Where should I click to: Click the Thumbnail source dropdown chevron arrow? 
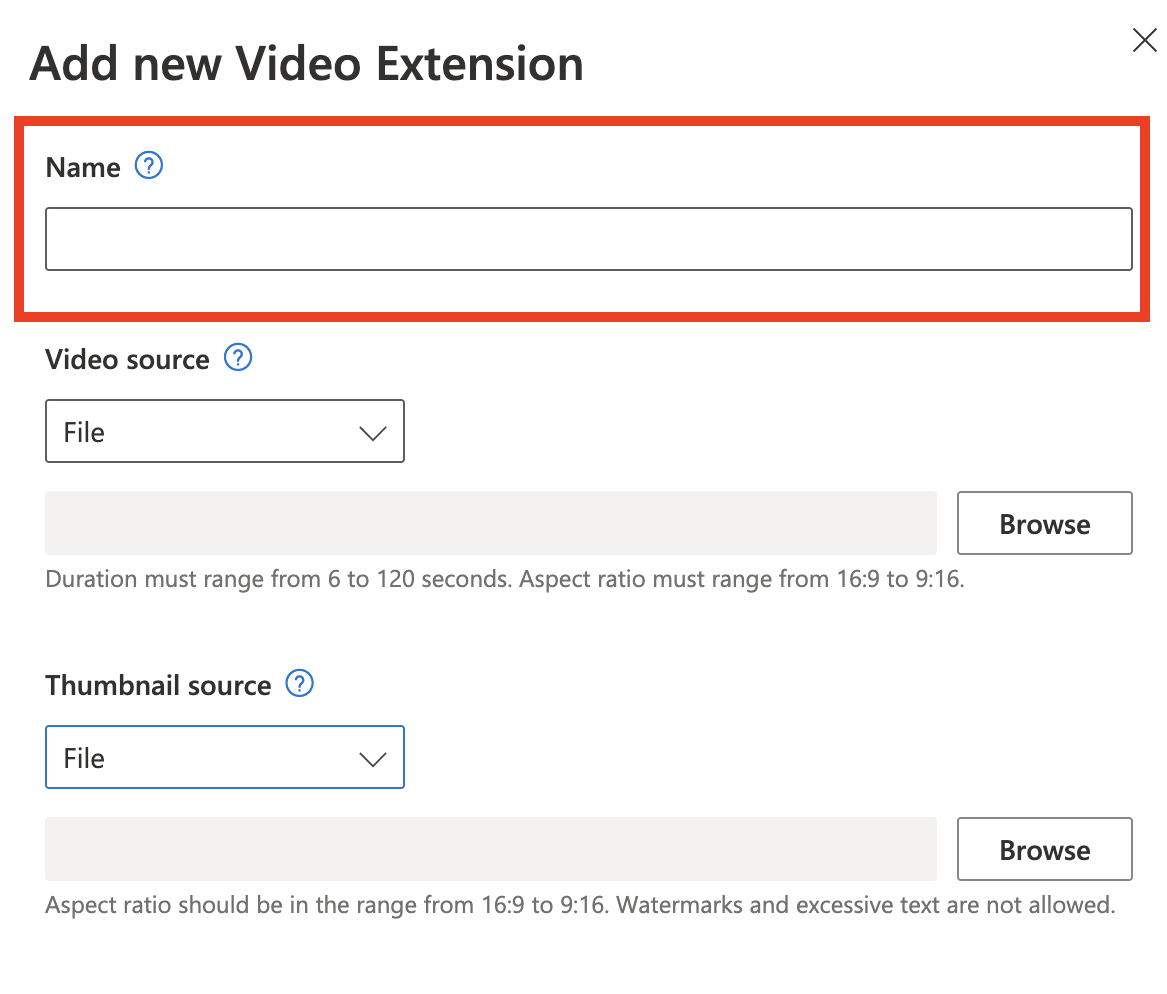tap(372, 759)
